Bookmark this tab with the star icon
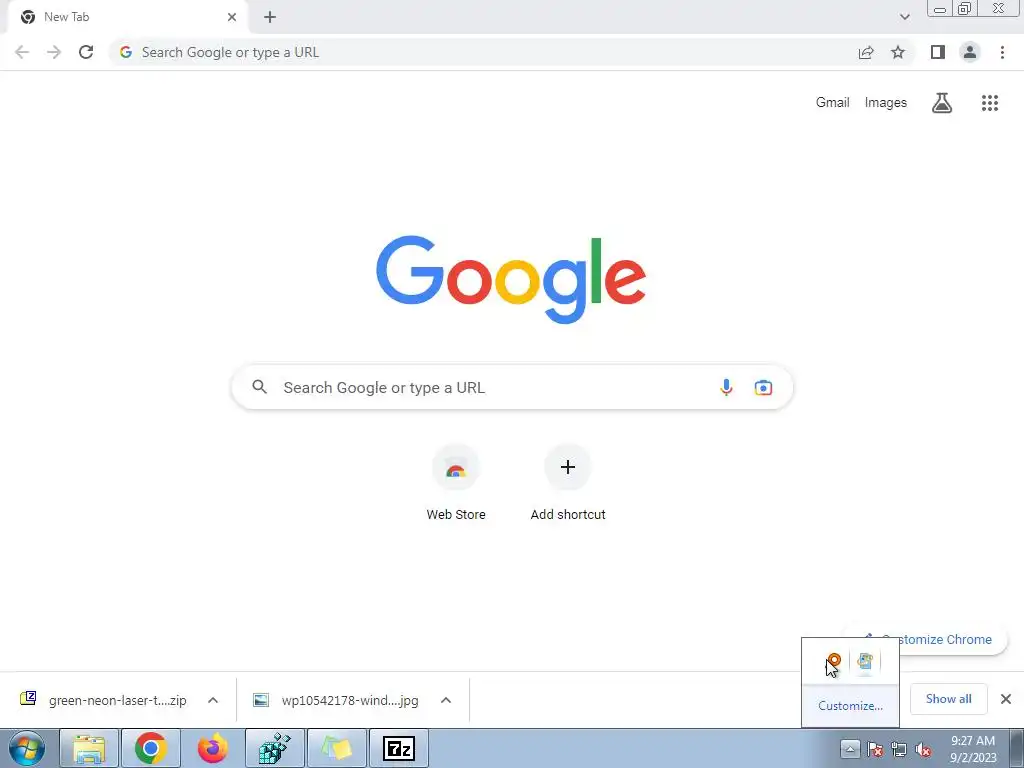The height and width of the screenshot is (768, 1024). [898, 52]
